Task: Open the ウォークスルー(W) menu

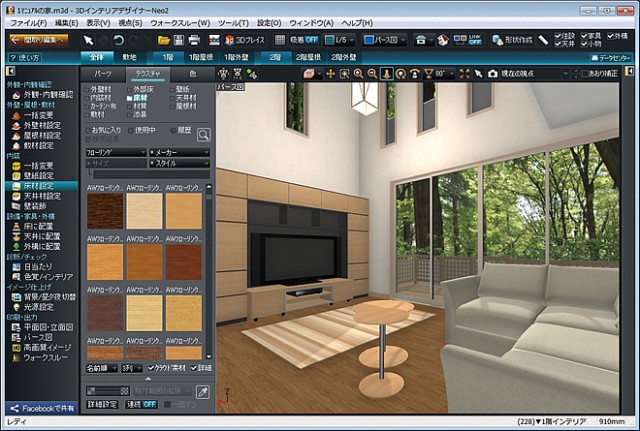Action: pyautogui.click(x=178, y=21)
